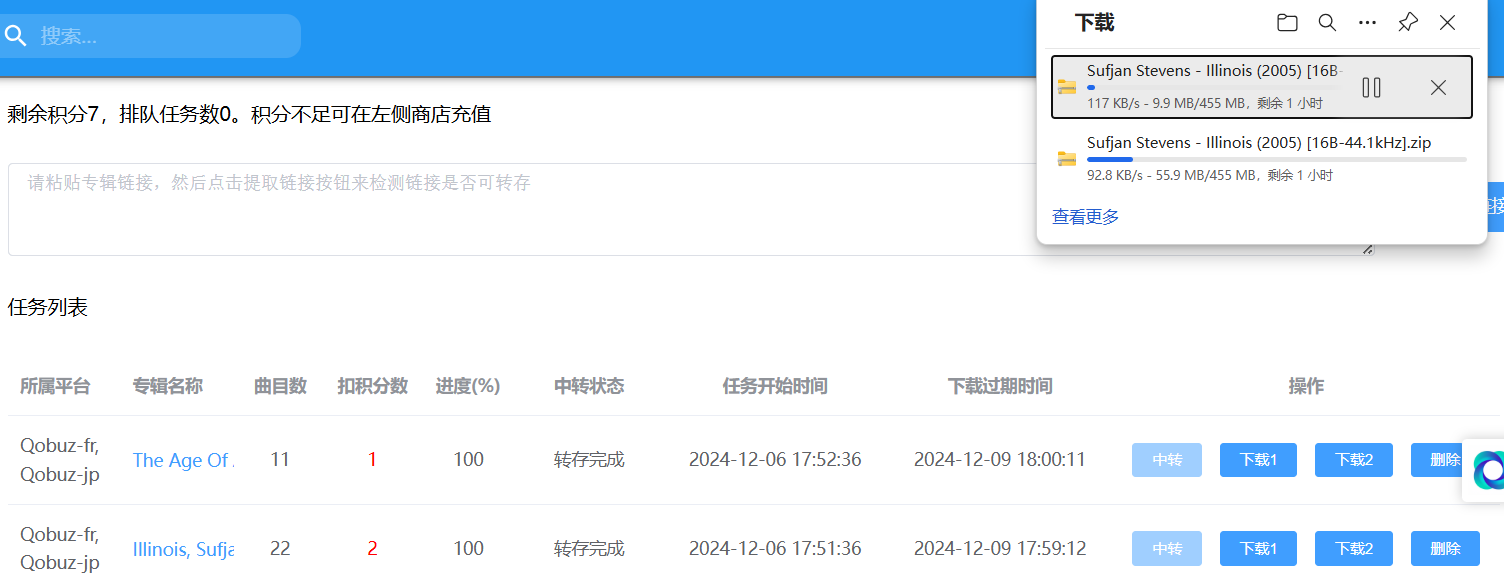This screenshot has width=1504, height=588.
Task: Click the 下载 panel title
Action: tap(1094, 22)
